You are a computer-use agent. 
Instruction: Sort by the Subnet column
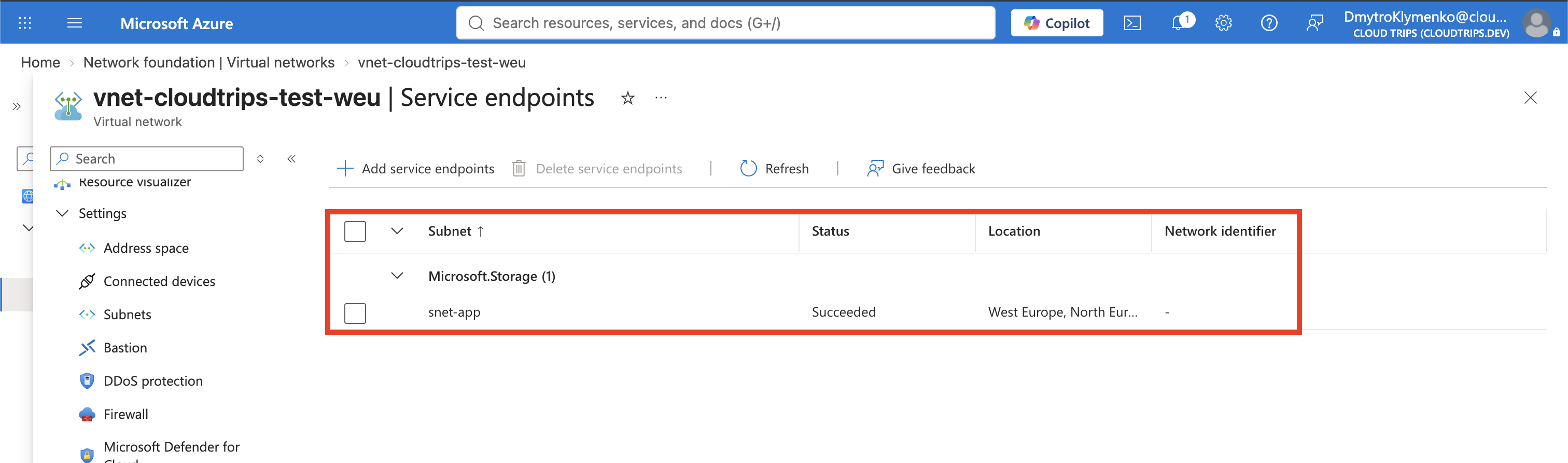tap(456, 231)
